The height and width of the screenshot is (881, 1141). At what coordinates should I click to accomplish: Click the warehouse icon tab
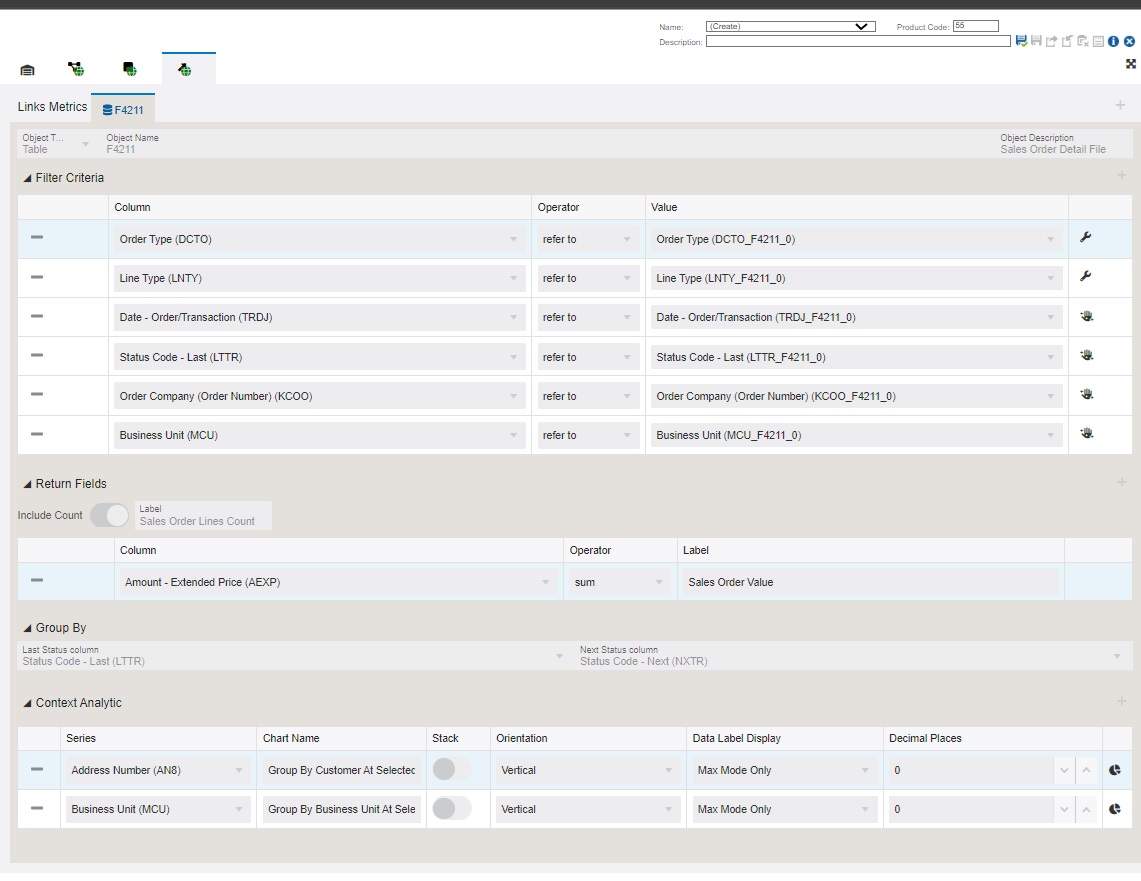point(27,69)
